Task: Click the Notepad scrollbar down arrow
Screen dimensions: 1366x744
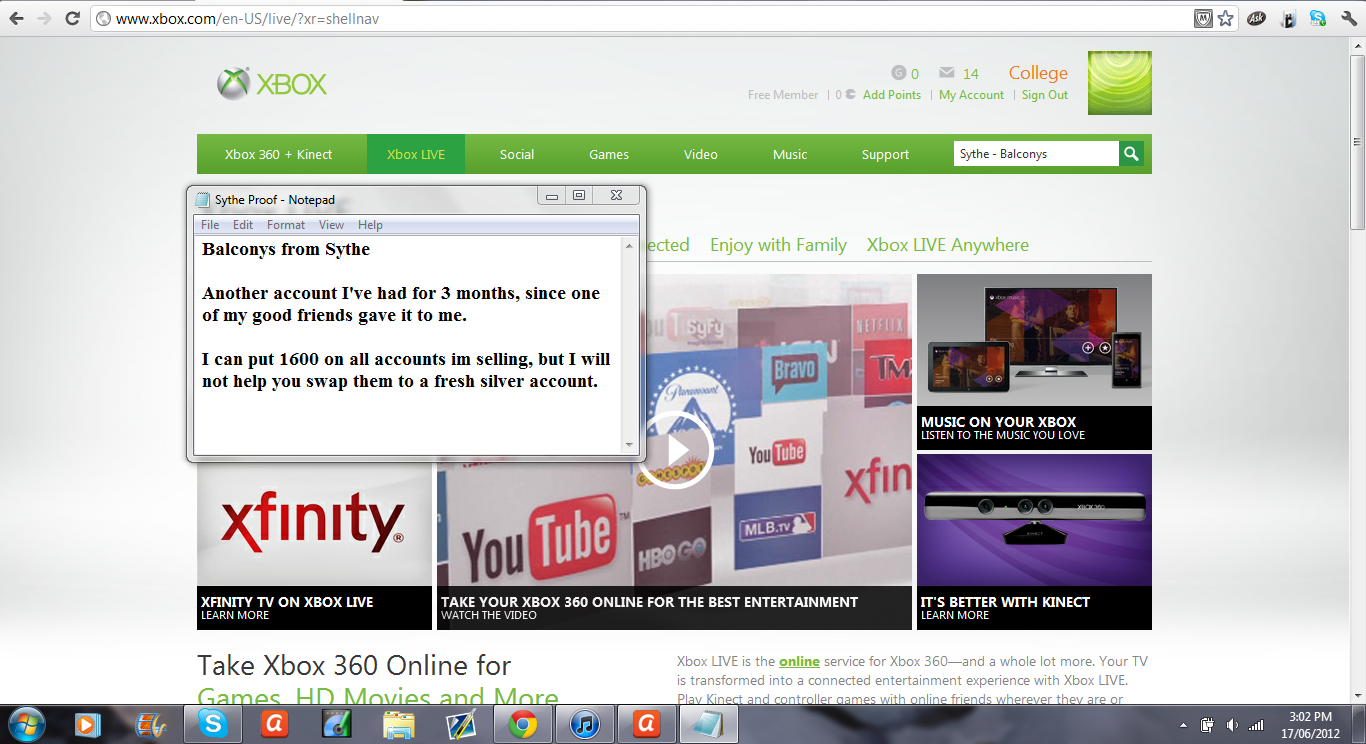Action: (x=629, y=445)
